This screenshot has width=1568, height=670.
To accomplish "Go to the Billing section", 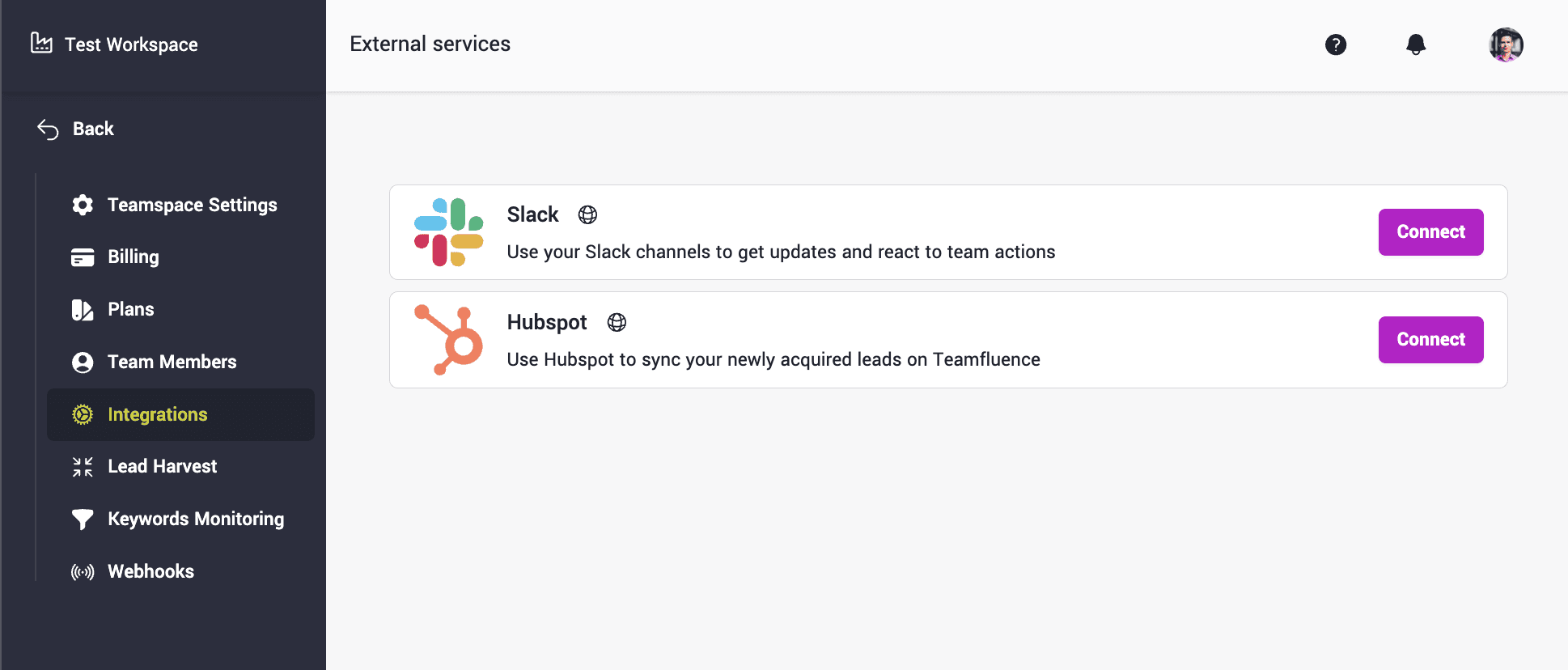I will click(x=133, y=257).
